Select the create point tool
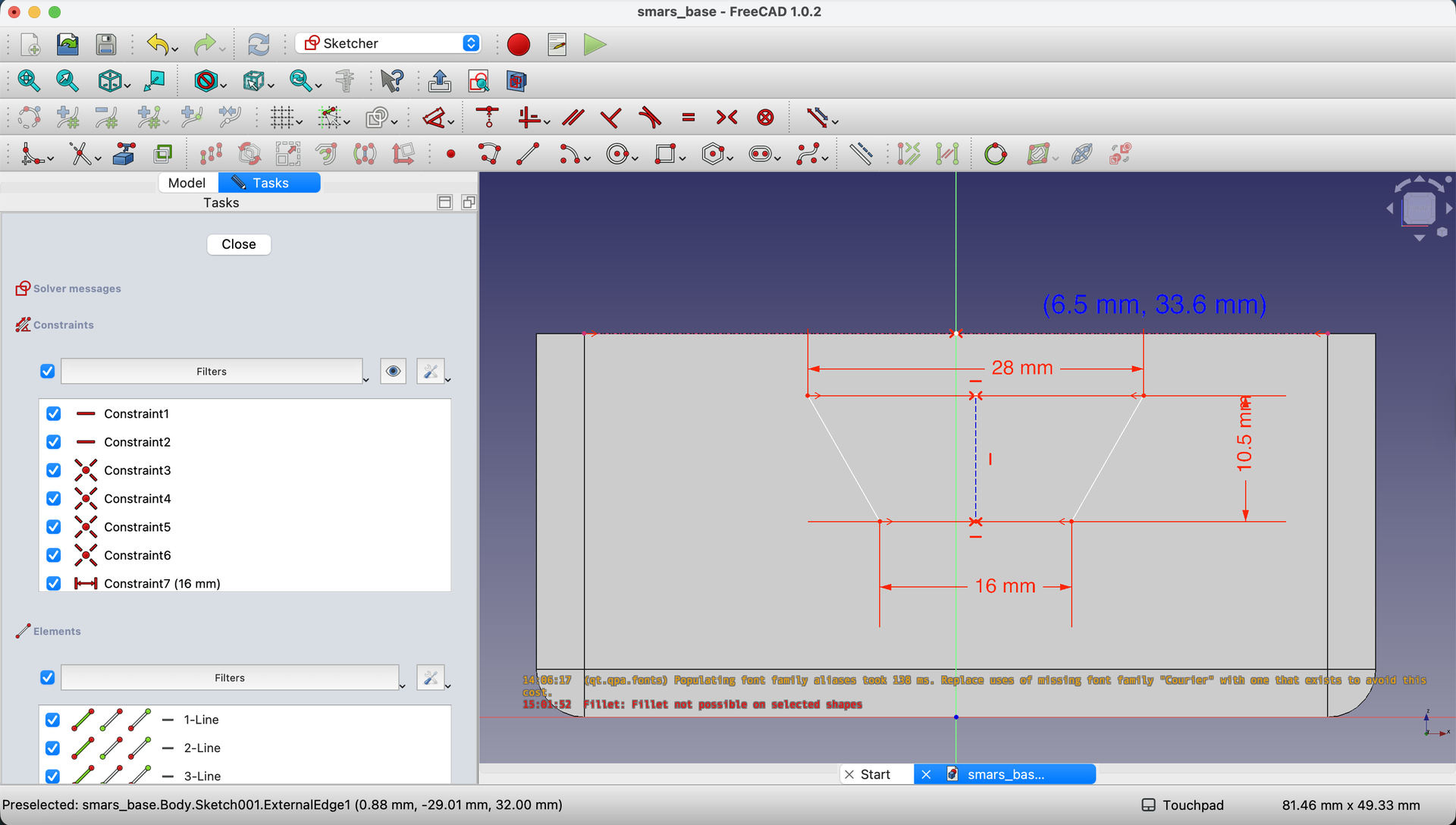Screen dimensions: 1456x825 click(450, 155)
